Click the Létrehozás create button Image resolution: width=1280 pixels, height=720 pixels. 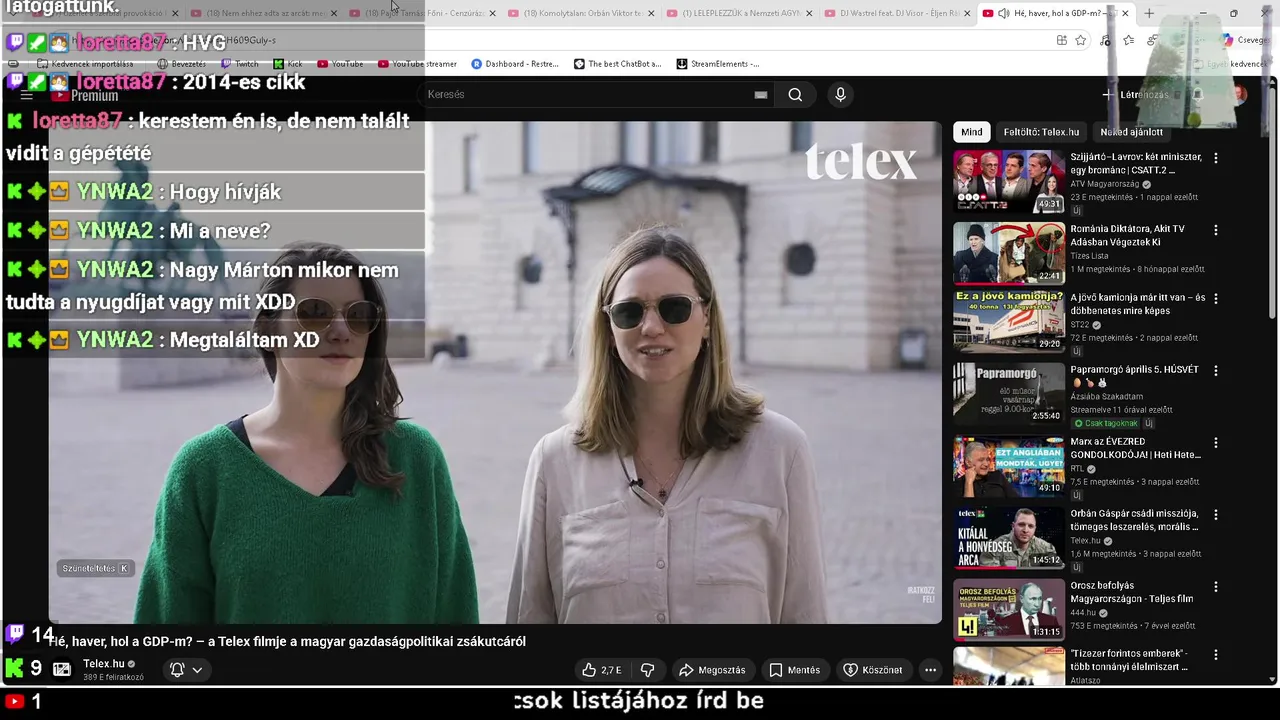1135,95
